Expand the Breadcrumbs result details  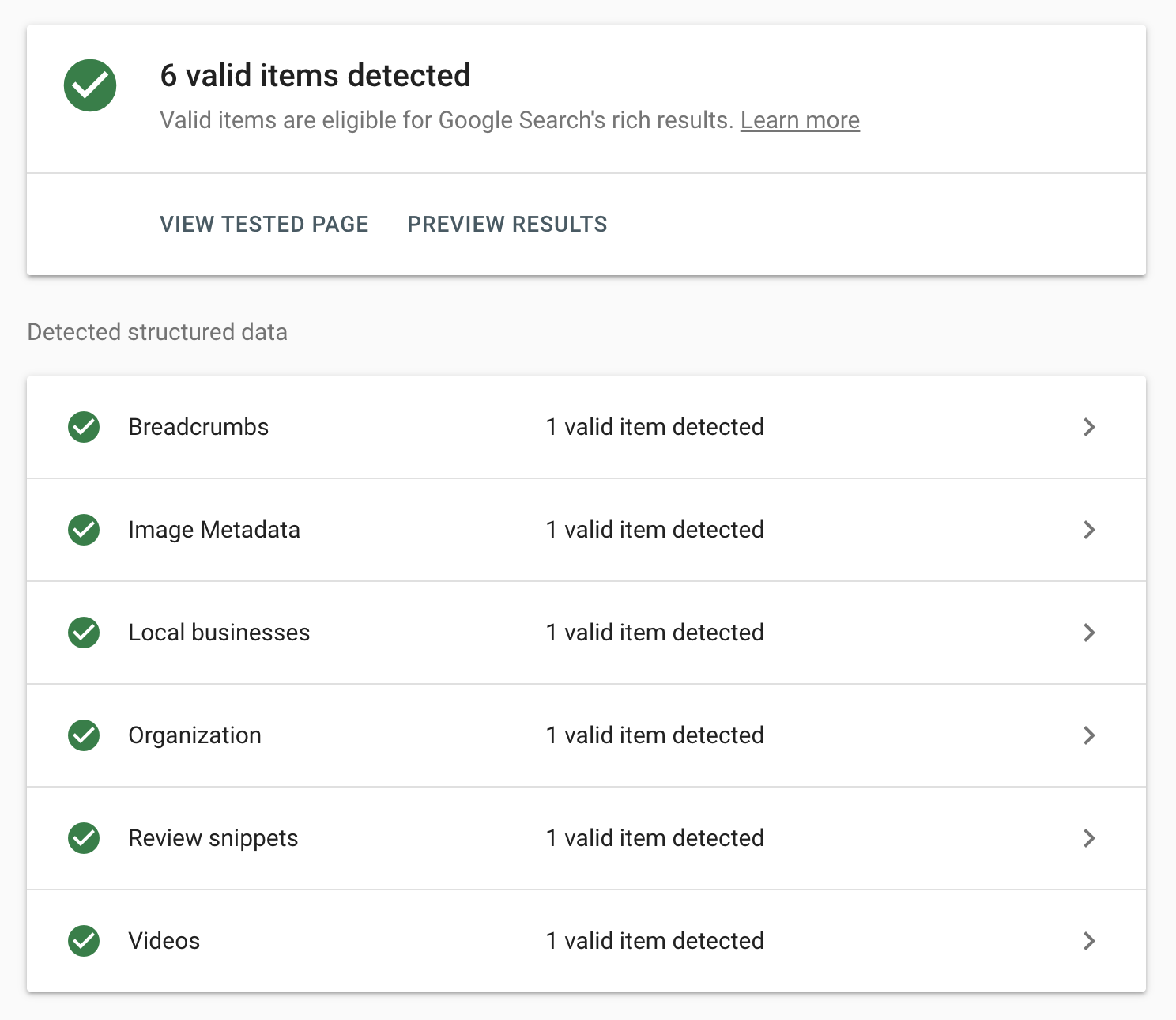point(1090,427)
